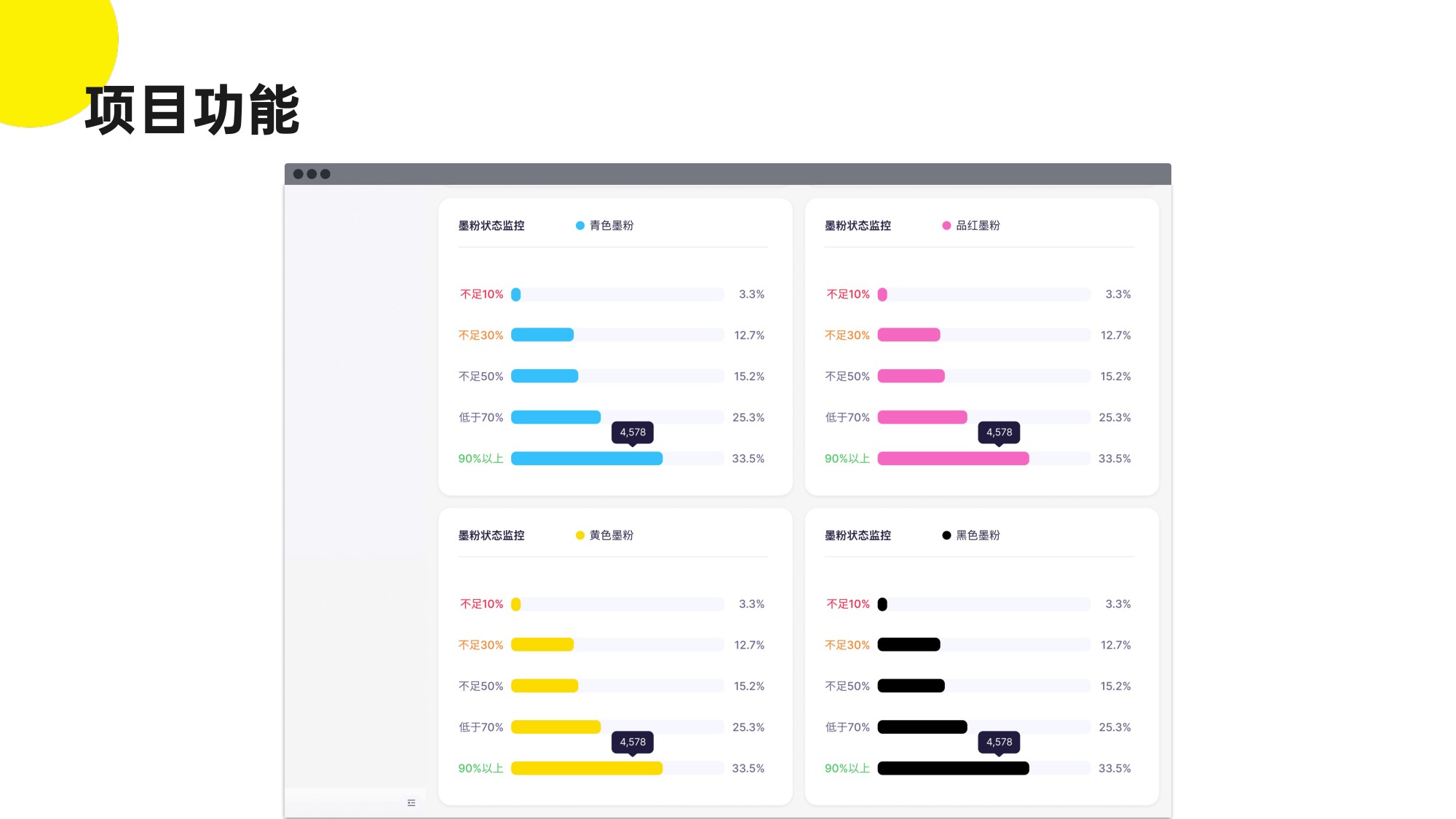Click the 4,578 tooltip in black panel
The width and height of the screenshot is (1456, 819).
(x=999, y=742)
